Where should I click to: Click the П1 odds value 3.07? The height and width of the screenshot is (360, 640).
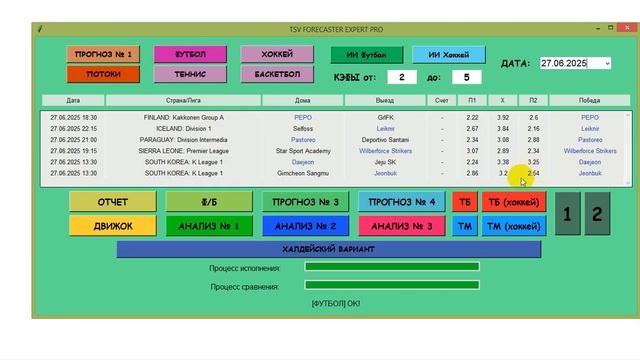coord(472,151)
